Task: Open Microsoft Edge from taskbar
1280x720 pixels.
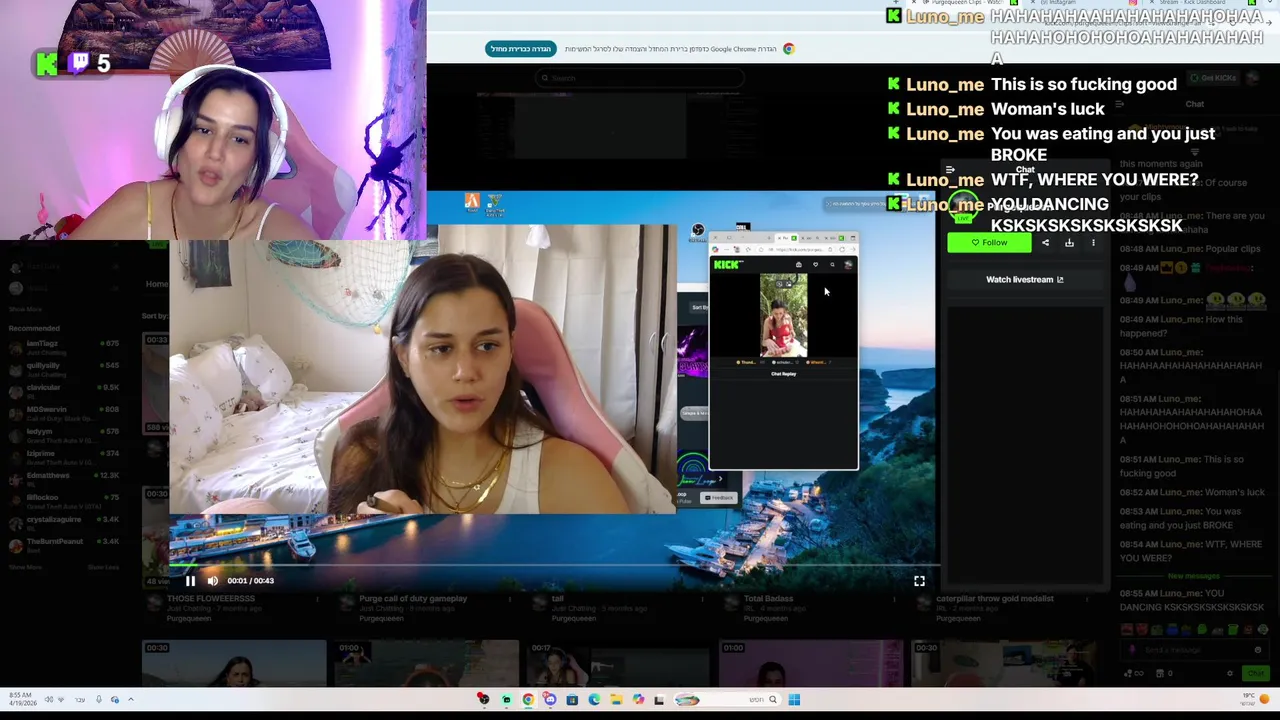Action: click(594, 700)
